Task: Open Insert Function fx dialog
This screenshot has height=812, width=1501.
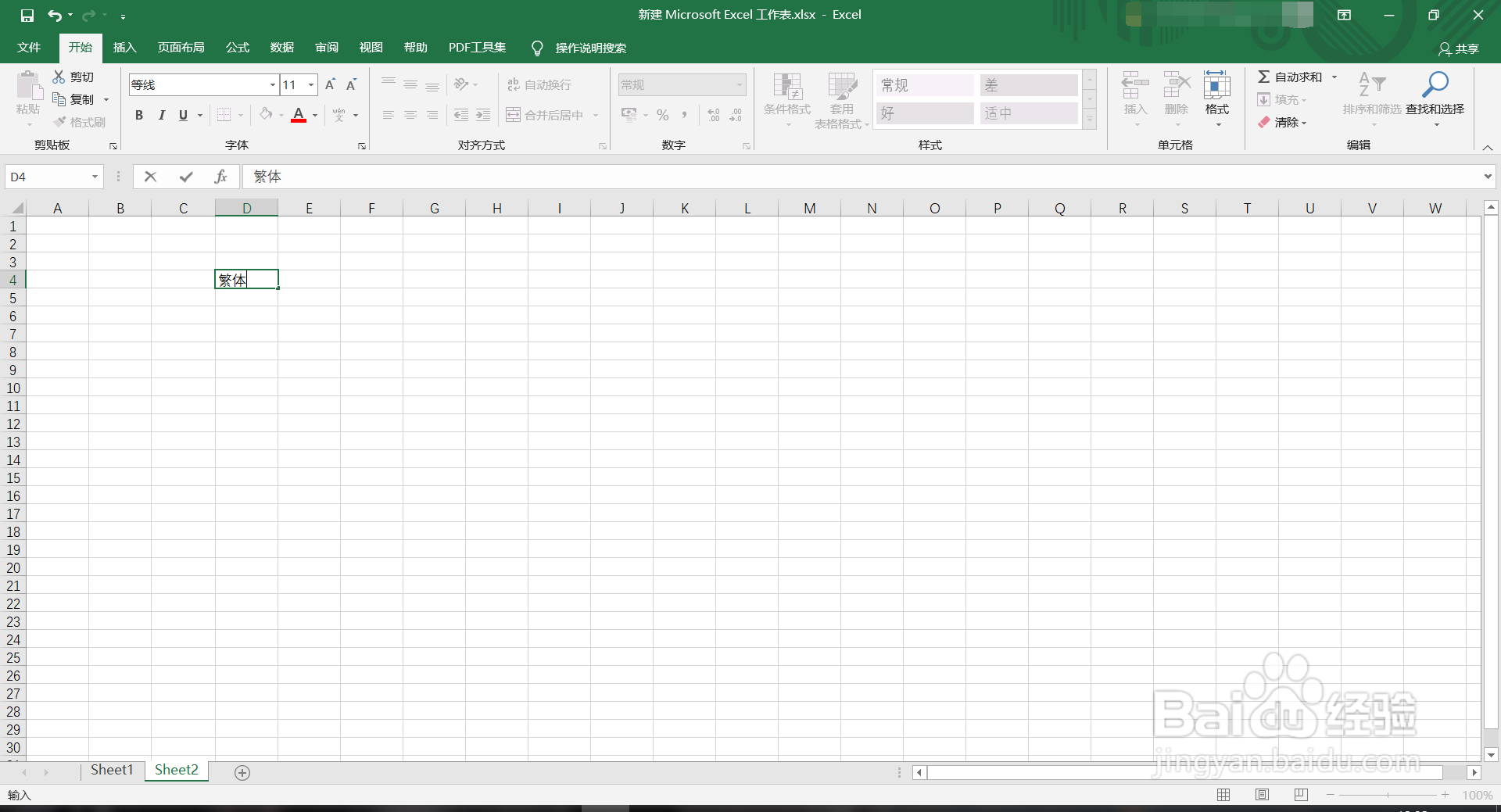Action: (x=220, y=177)
